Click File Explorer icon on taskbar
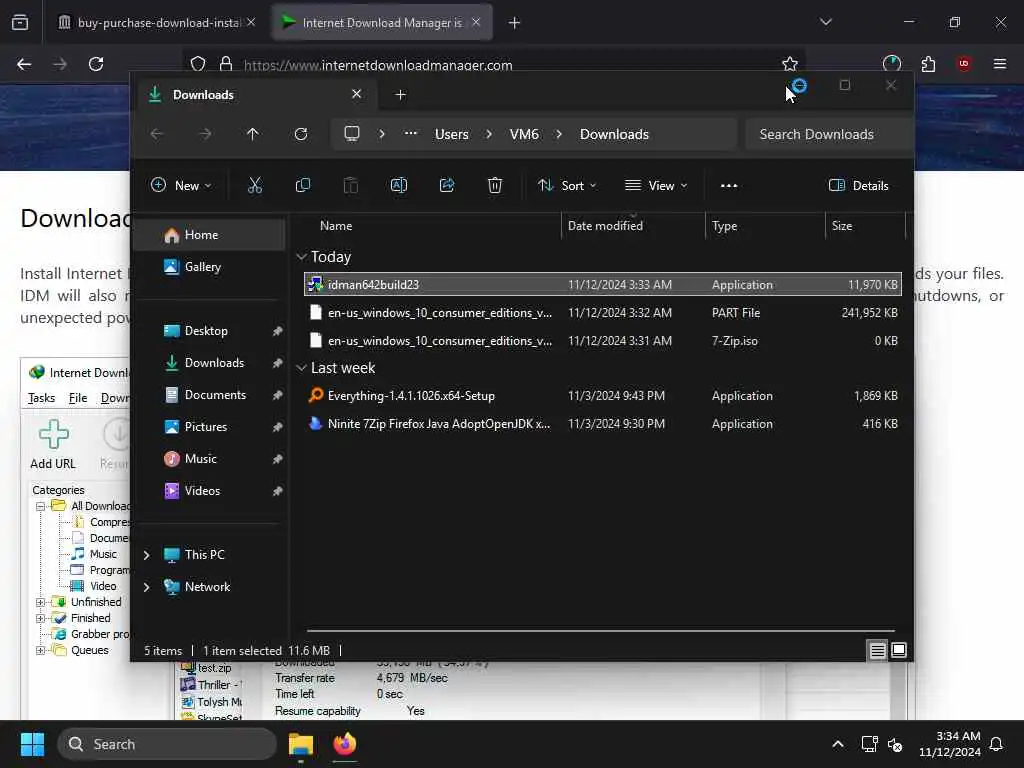Screen dimensions: 1024x768 (x=301, y=744)
